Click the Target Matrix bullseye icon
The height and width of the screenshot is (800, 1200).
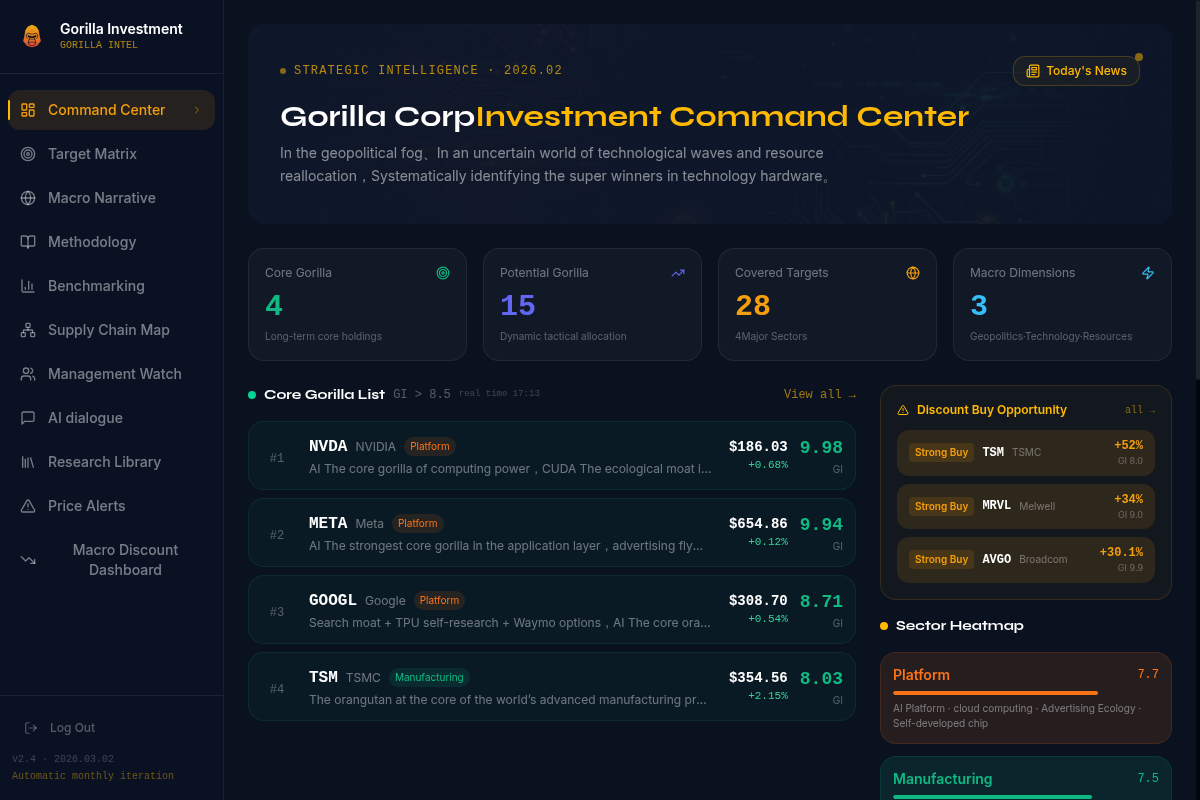click(x=28, y=154)
